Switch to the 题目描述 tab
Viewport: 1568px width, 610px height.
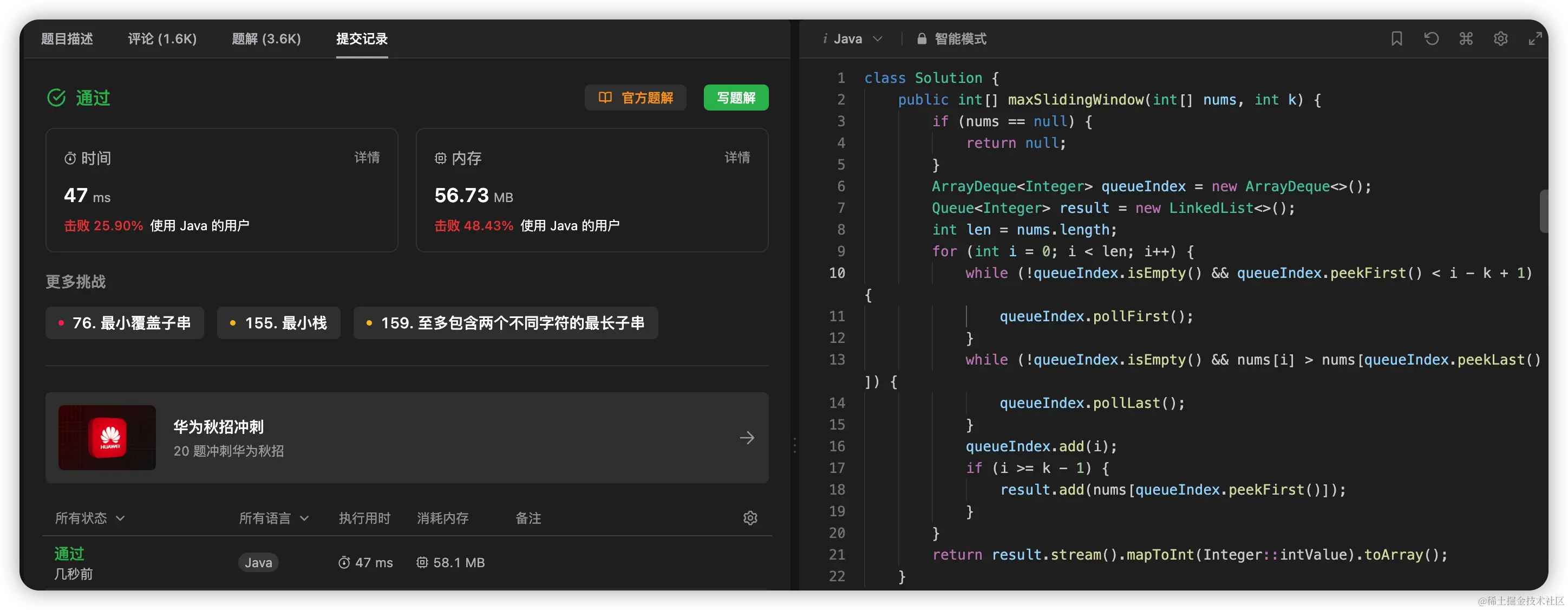click(x=67, y=39)
